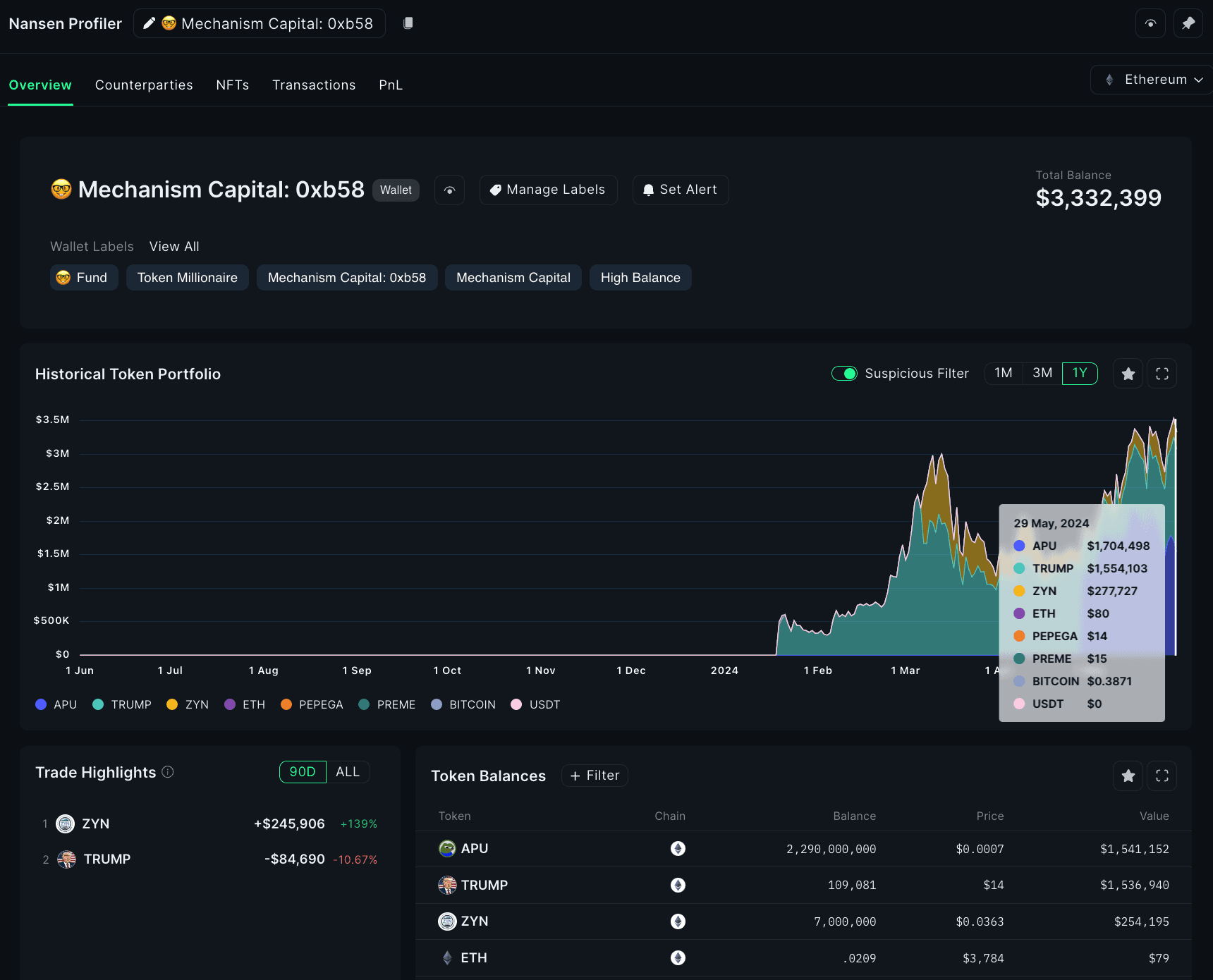Click the pin icon in the top right
This screenshot has width=1213, height=980.
(1188, 23)
